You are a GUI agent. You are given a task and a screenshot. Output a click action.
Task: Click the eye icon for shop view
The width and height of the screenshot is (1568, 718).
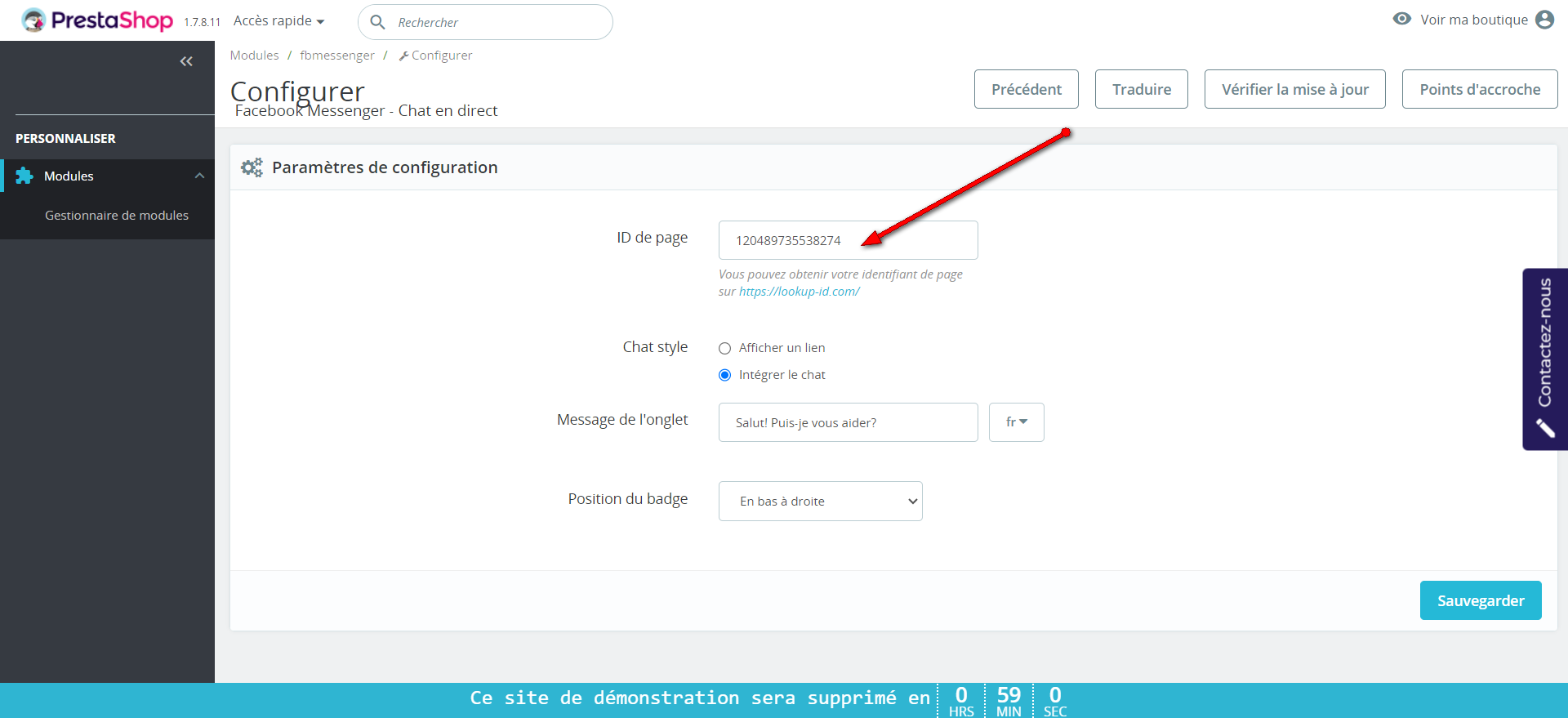click(1401, 19)
